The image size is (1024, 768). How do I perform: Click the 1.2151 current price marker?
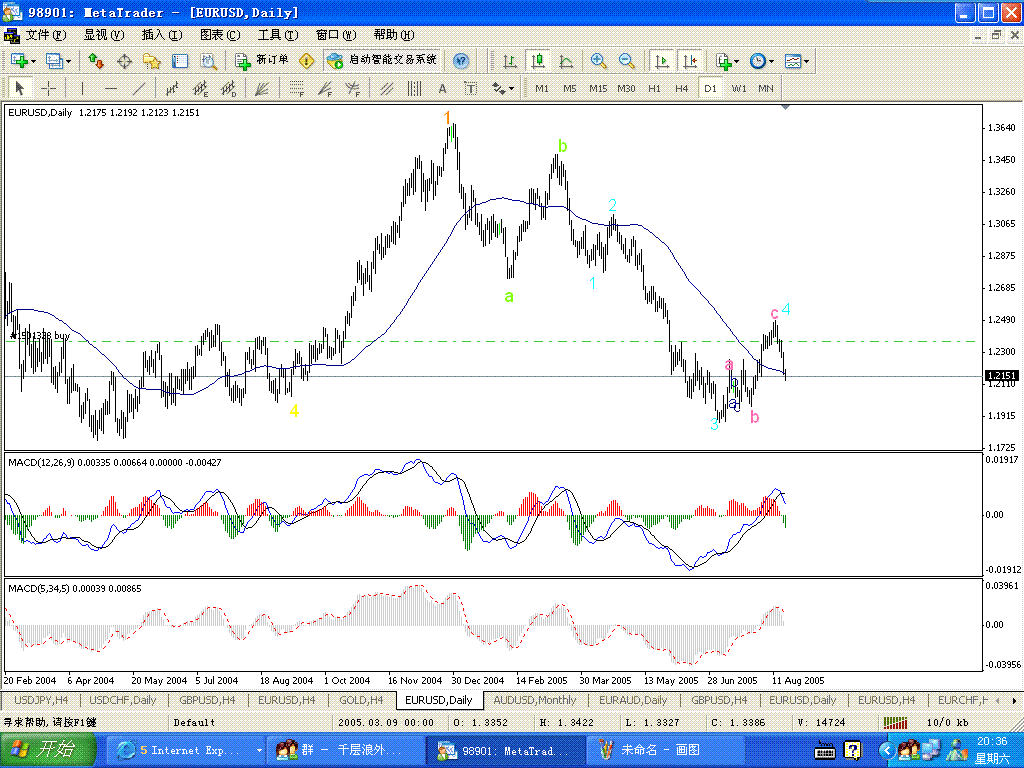point(1002,376)
